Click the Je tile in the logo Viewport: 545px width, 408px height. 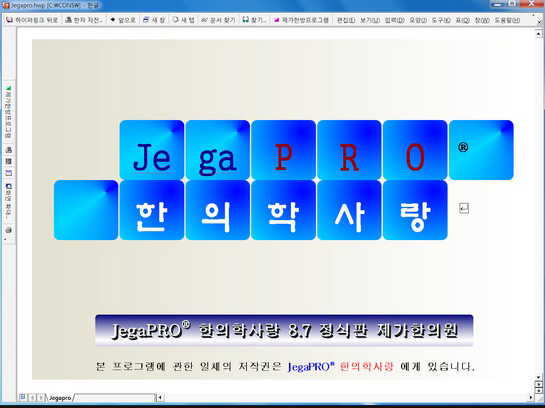(x=152, y=150)
